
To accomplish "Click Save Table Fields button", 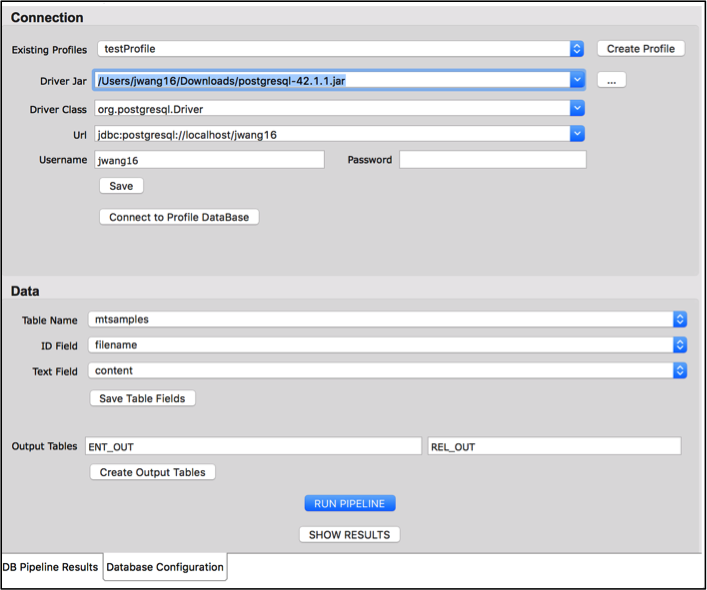I will point(143,398).
